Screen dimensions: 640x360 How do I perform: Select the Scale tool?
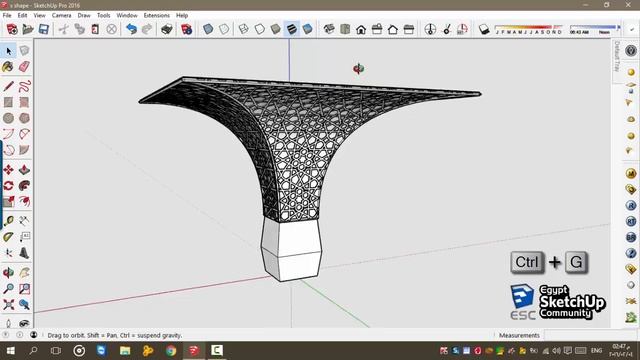point(8,201)
